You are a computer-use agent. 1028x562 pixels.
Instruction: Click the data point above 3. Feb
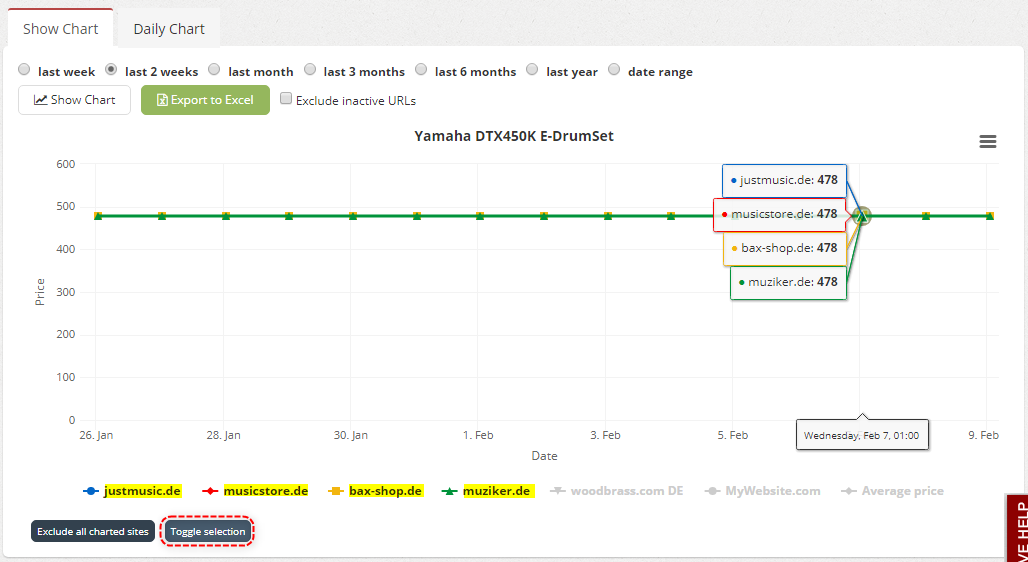(608, 216)
